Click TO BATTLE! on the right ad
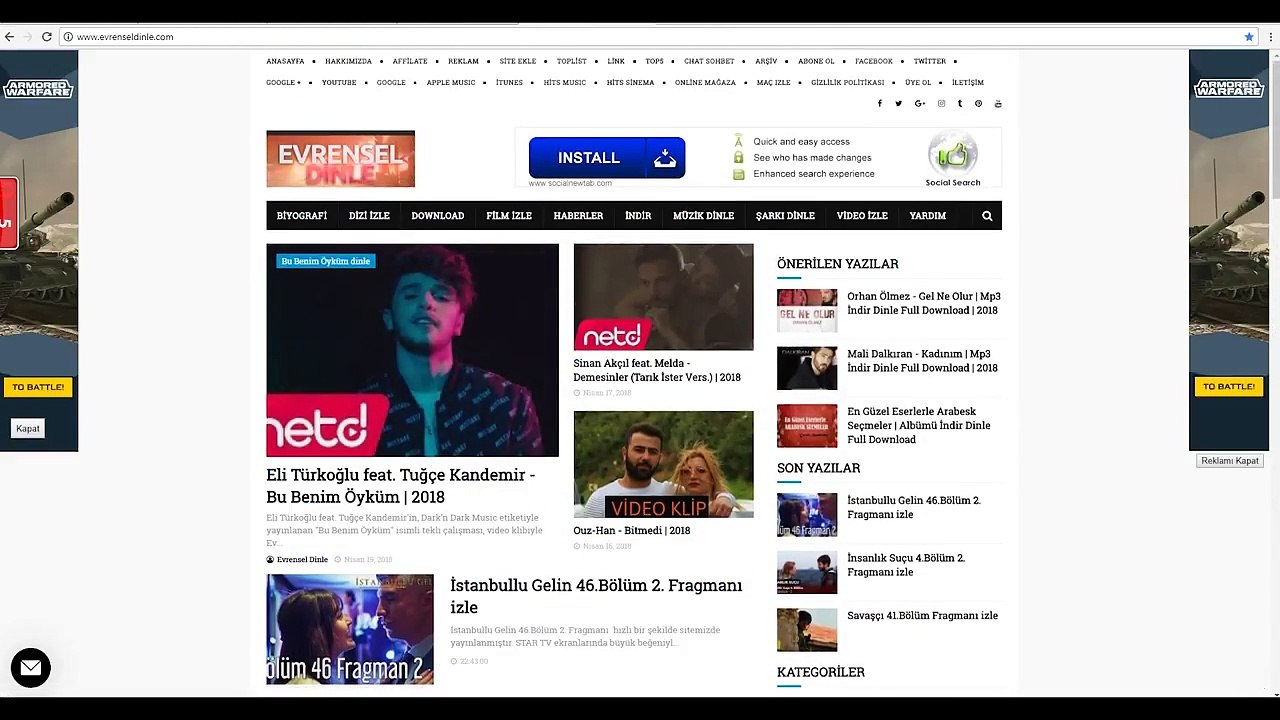The height and width of the screenshot is (720, 1280). point(1228,387)
